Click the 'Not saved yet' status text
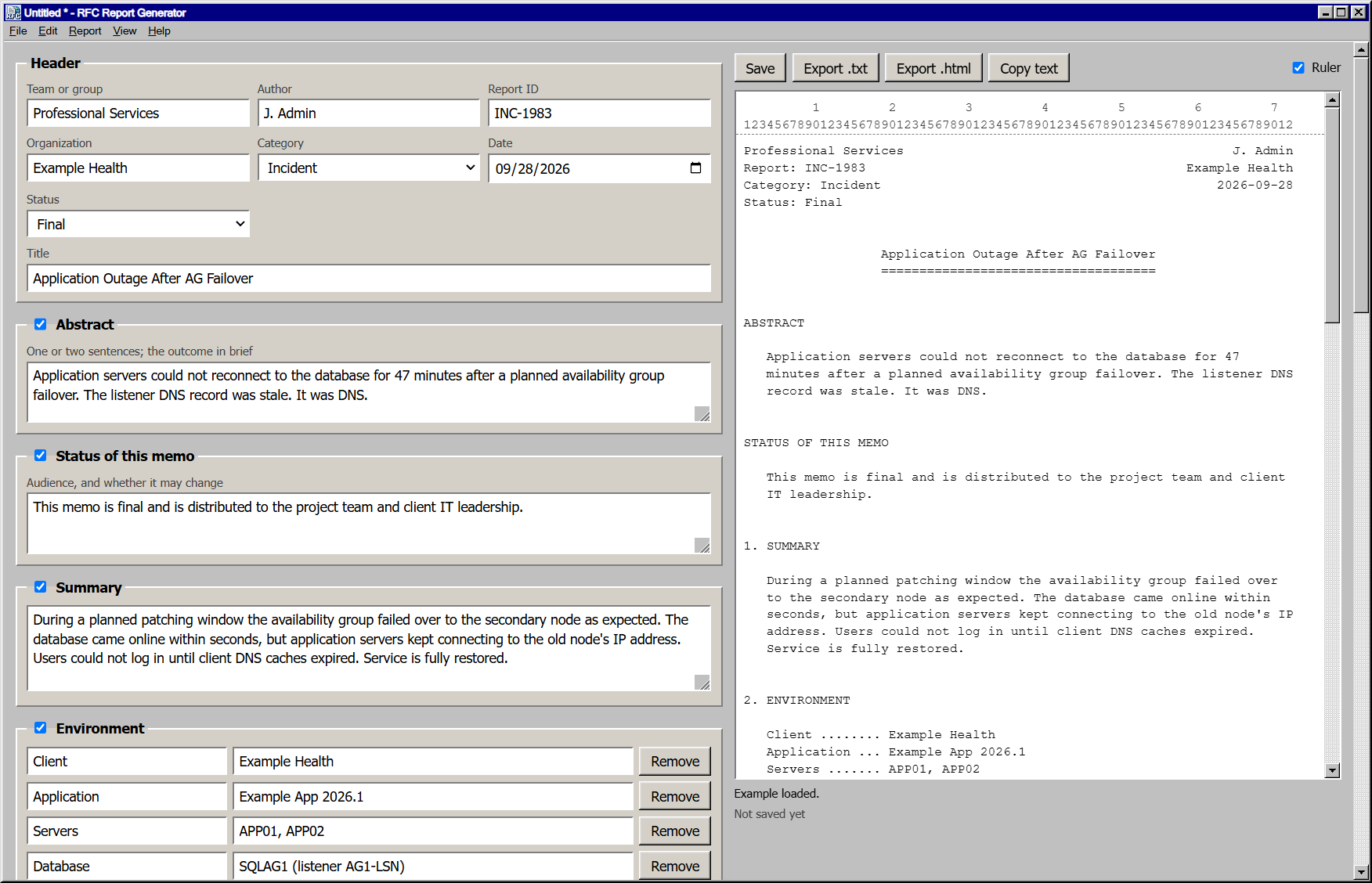The height and width of the screenshot is (883, 1372). [770, 814]
